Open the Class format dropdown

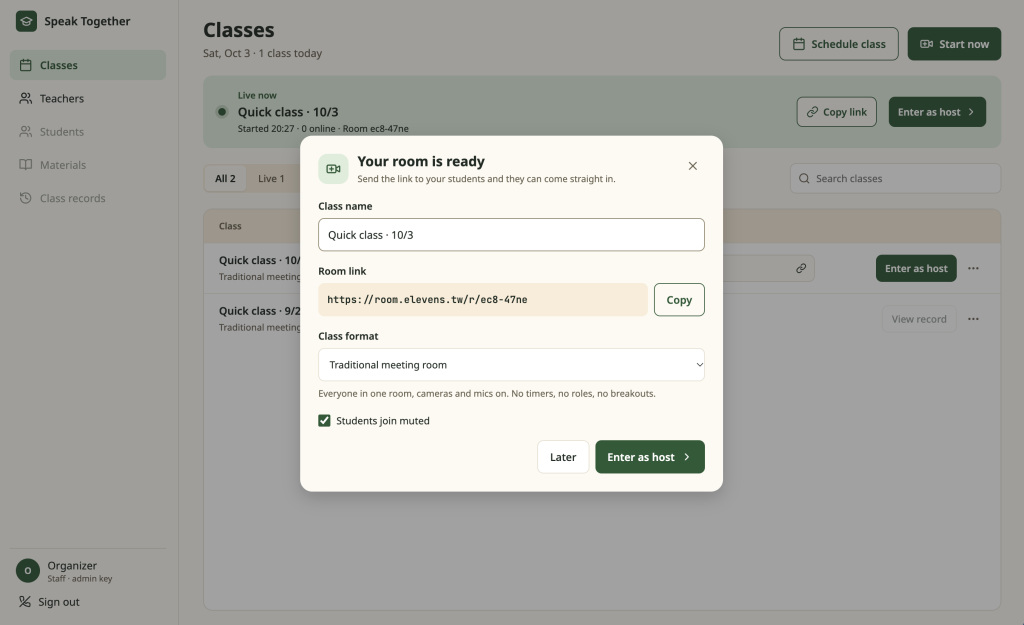[511, 364]
